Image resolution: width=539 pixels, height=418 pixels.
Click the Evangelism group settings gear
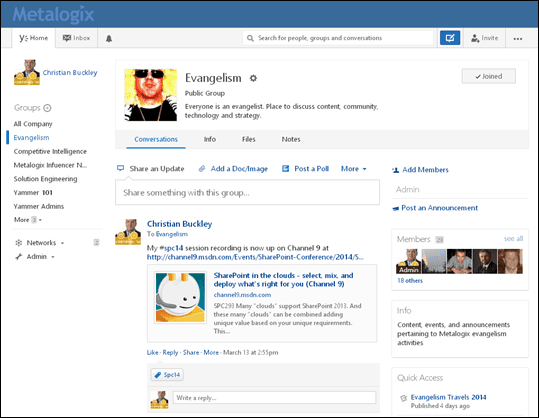click(253, 78)
